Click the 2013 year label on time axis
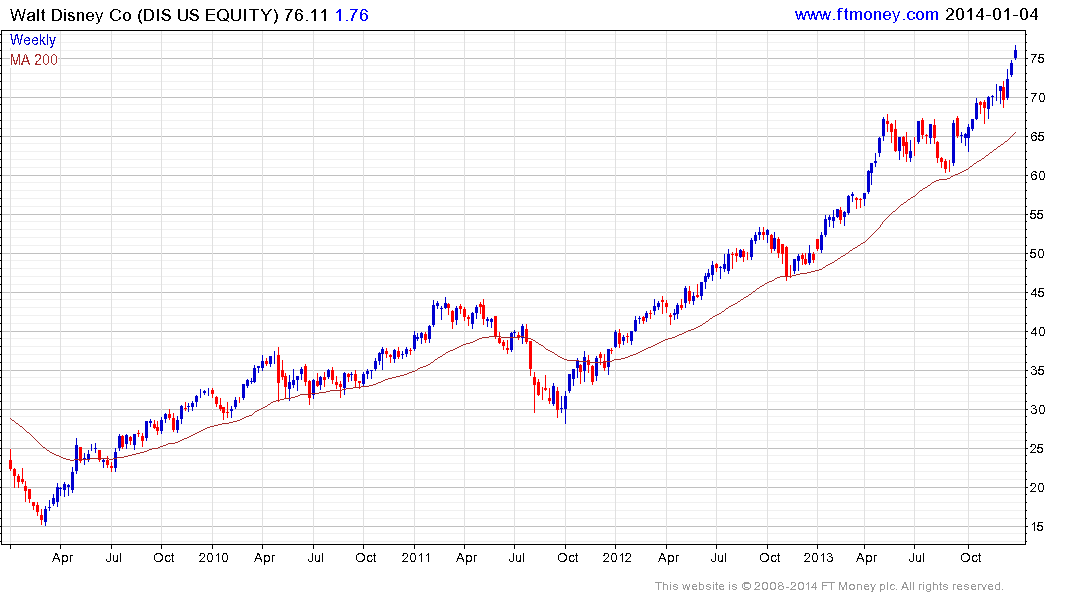This screenshot has height=600, width=1075. pyautogui.click(x=819, y=558)
